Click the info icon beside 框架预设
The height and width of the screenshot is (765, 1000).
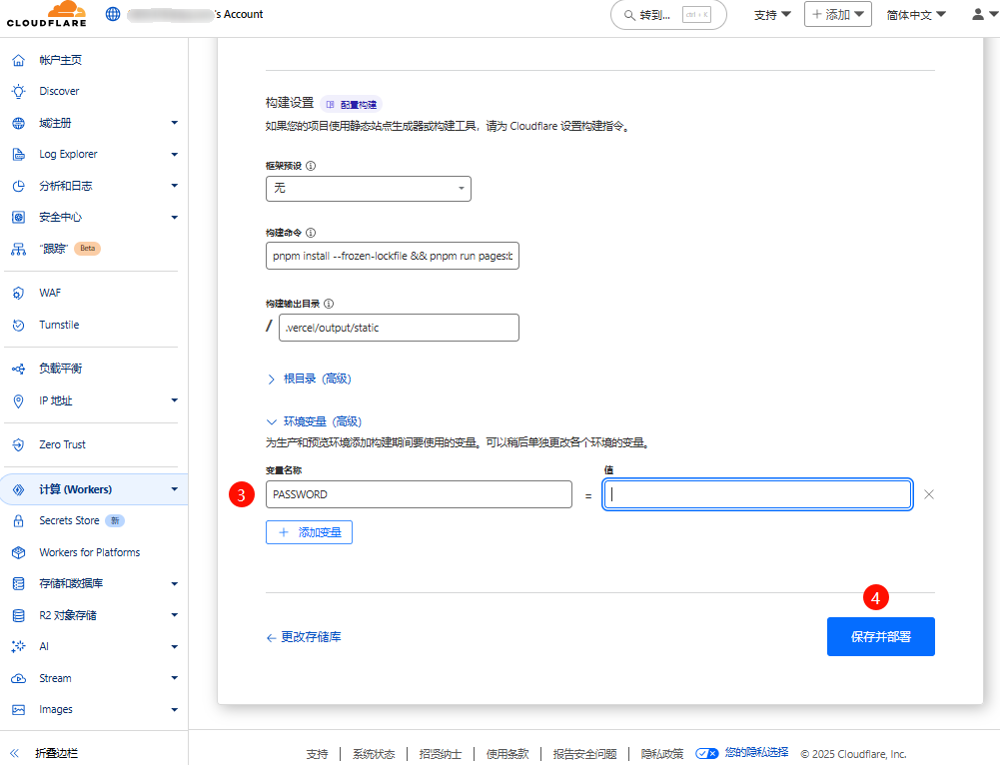tap(311, 166)
